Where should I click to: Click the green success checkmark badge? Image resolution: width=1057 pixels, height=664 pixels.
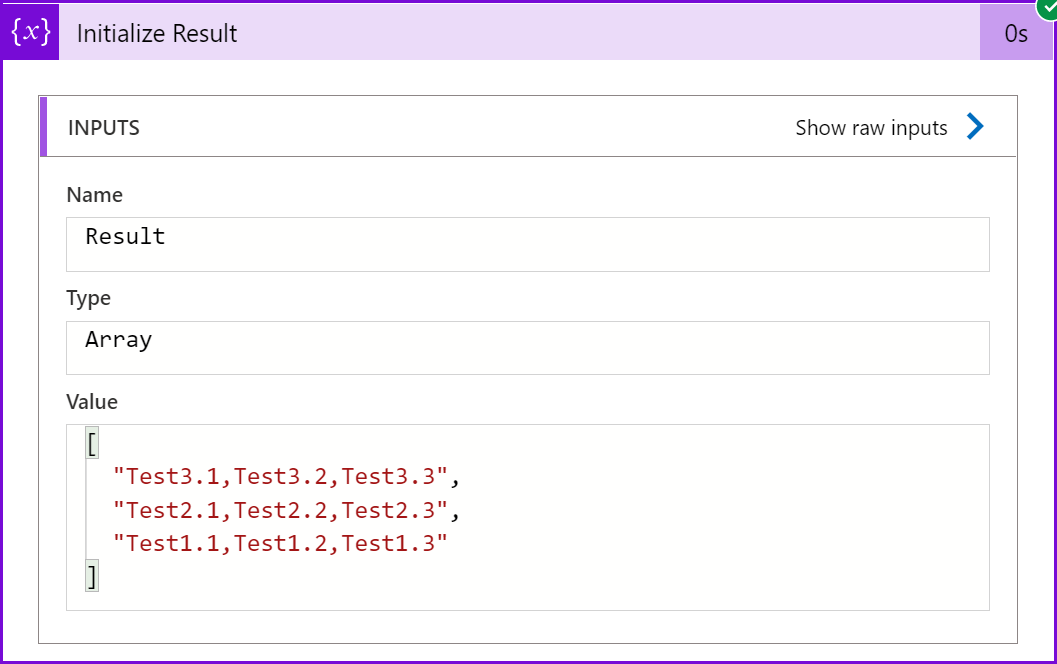point(1047,8)
